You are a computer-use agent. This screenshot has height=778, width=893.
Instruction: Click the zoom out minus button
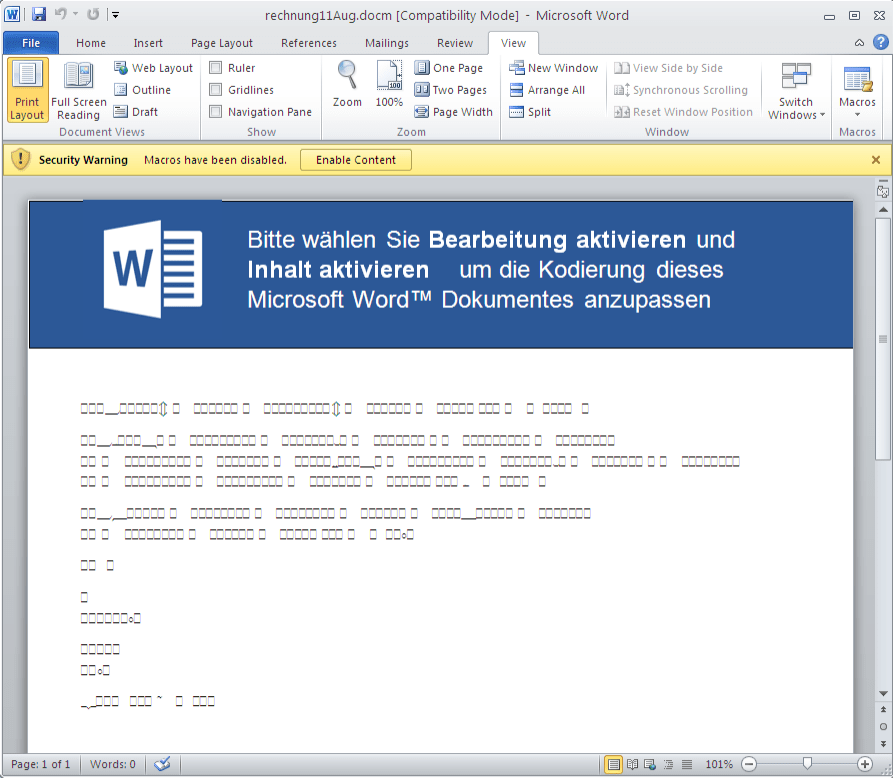[749, 764]
